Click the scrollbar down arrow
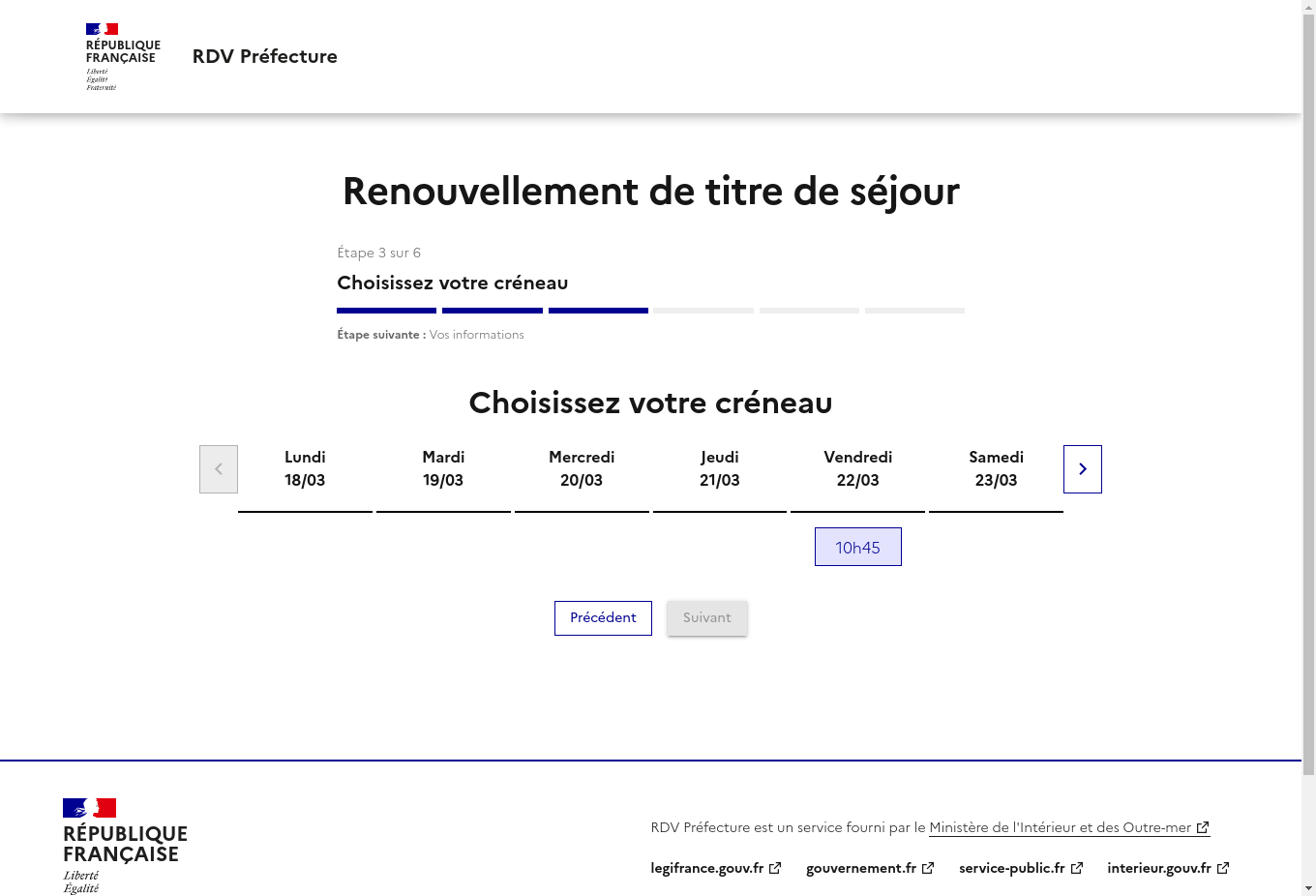Image resolution: width=1316 pixels, height=896 pixels. point(1308,888)
